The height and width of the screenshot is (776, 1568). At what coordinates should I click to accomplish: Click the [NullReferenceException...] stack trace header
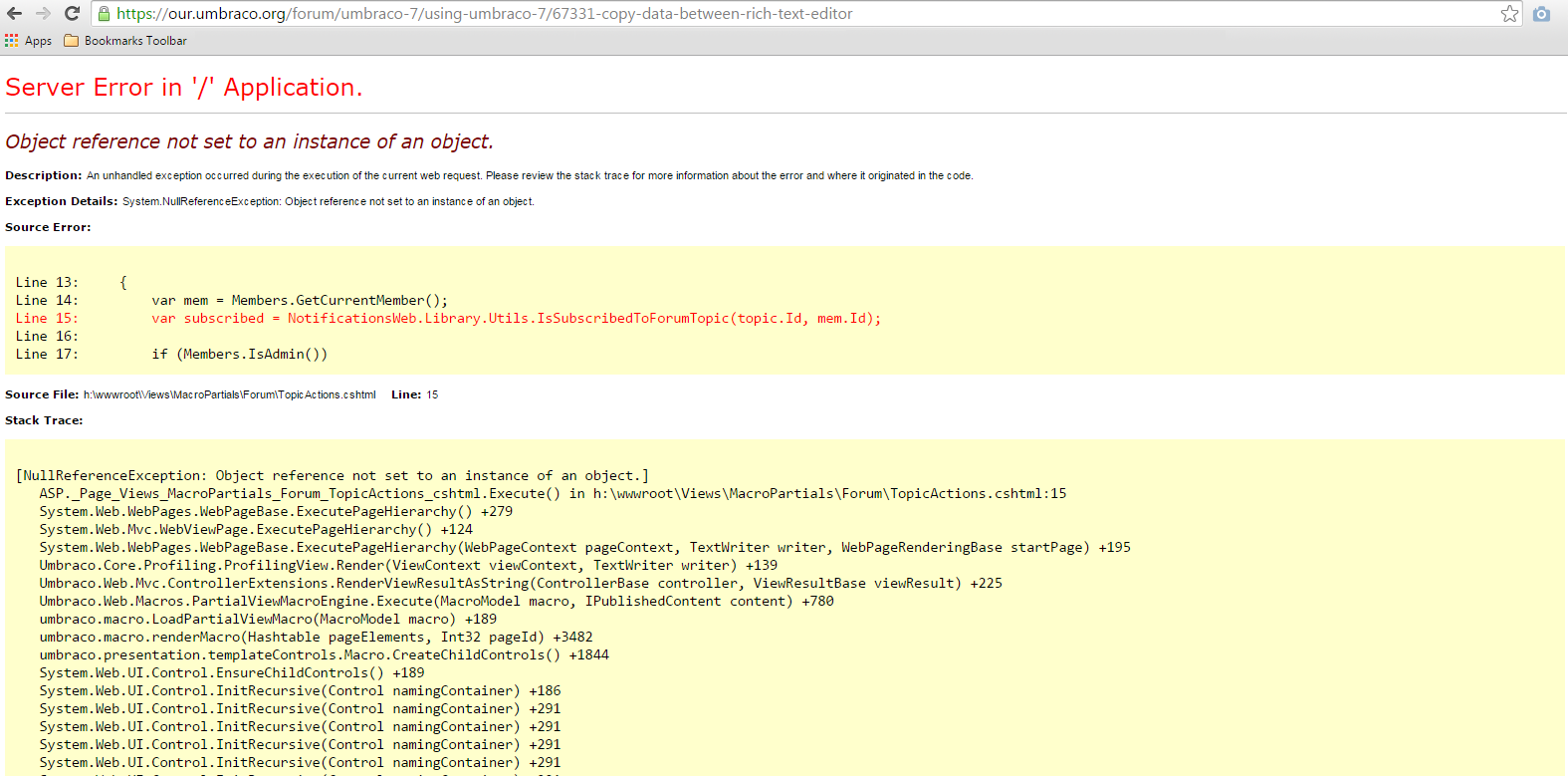[333, 476]
